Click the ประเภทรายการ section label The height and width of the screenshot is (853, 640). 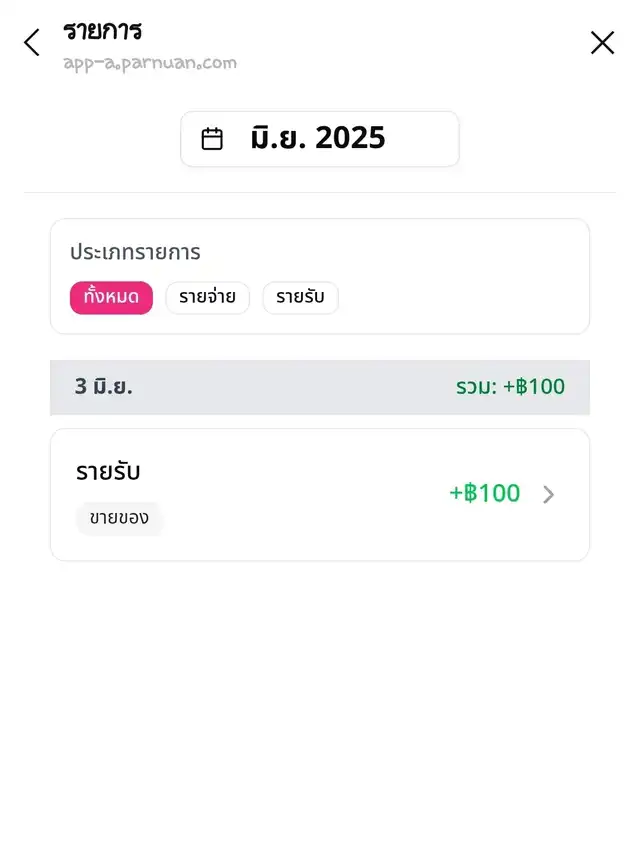135,252
